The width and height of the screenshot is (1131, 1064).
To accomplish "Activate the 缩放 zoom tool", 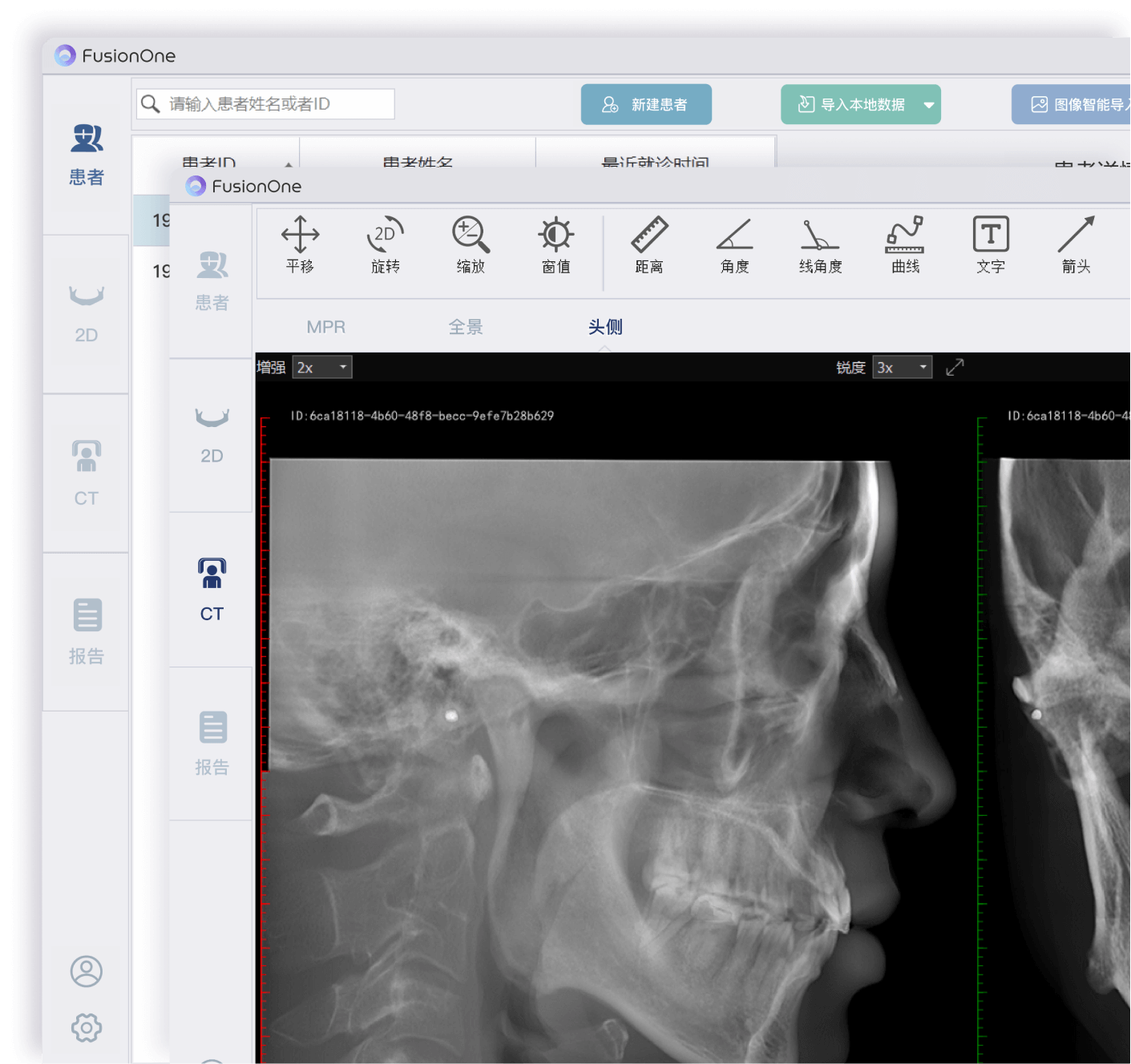I will 471,244.
